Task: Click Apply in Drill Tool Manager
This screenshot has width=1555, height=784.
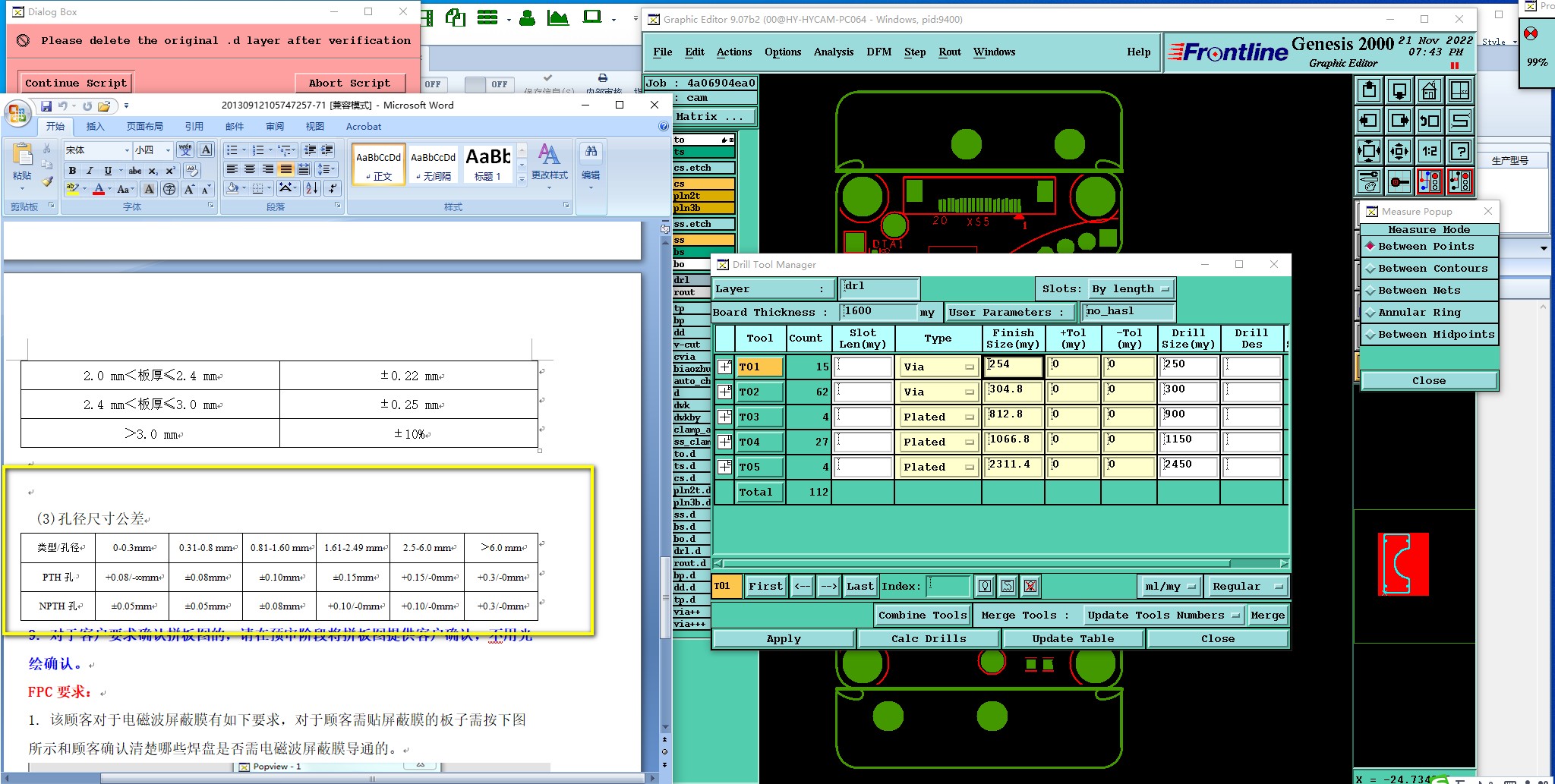Action: point(784,638)
